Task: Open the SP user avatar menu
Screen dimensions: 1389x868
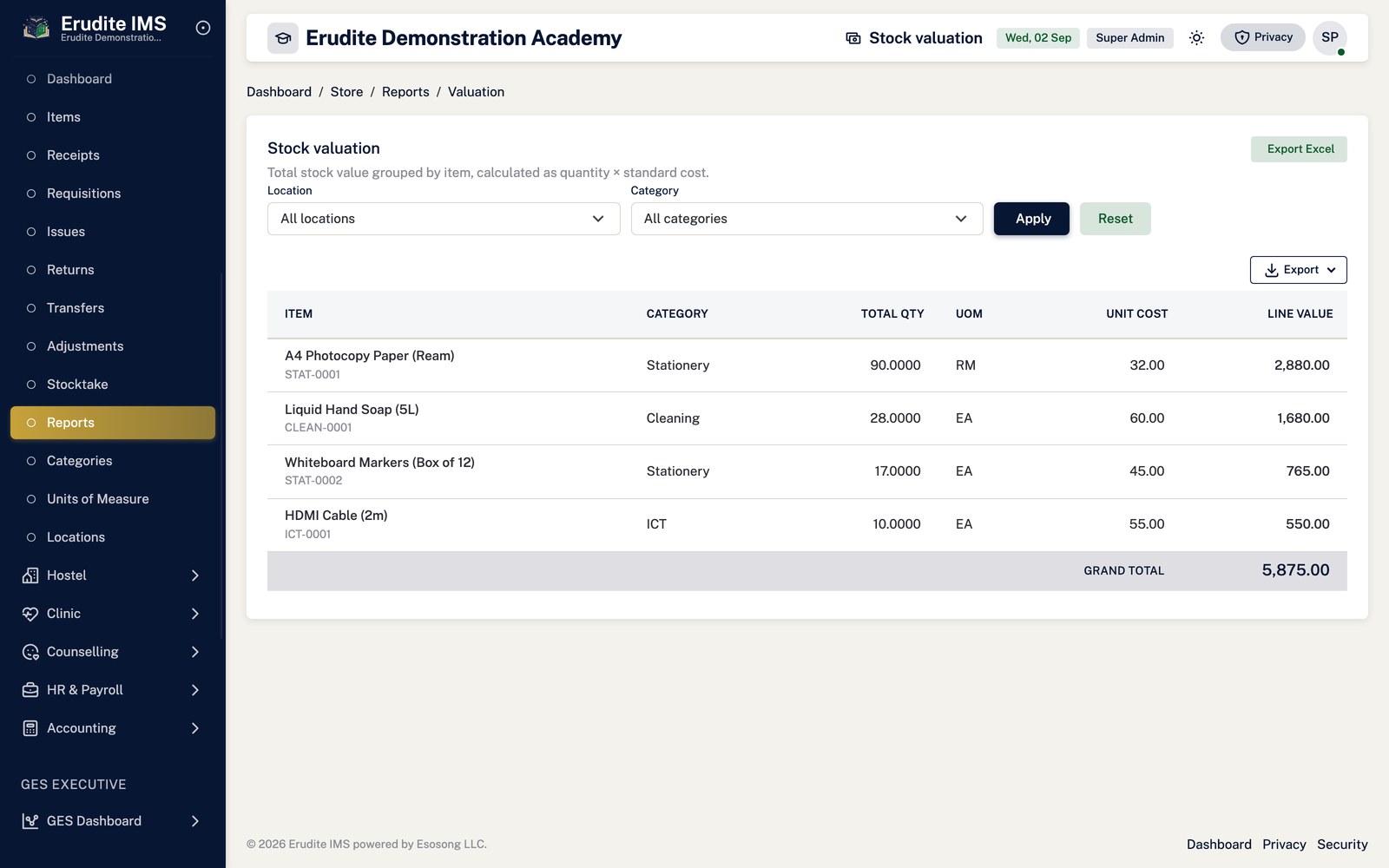Action: point(1330,37)
